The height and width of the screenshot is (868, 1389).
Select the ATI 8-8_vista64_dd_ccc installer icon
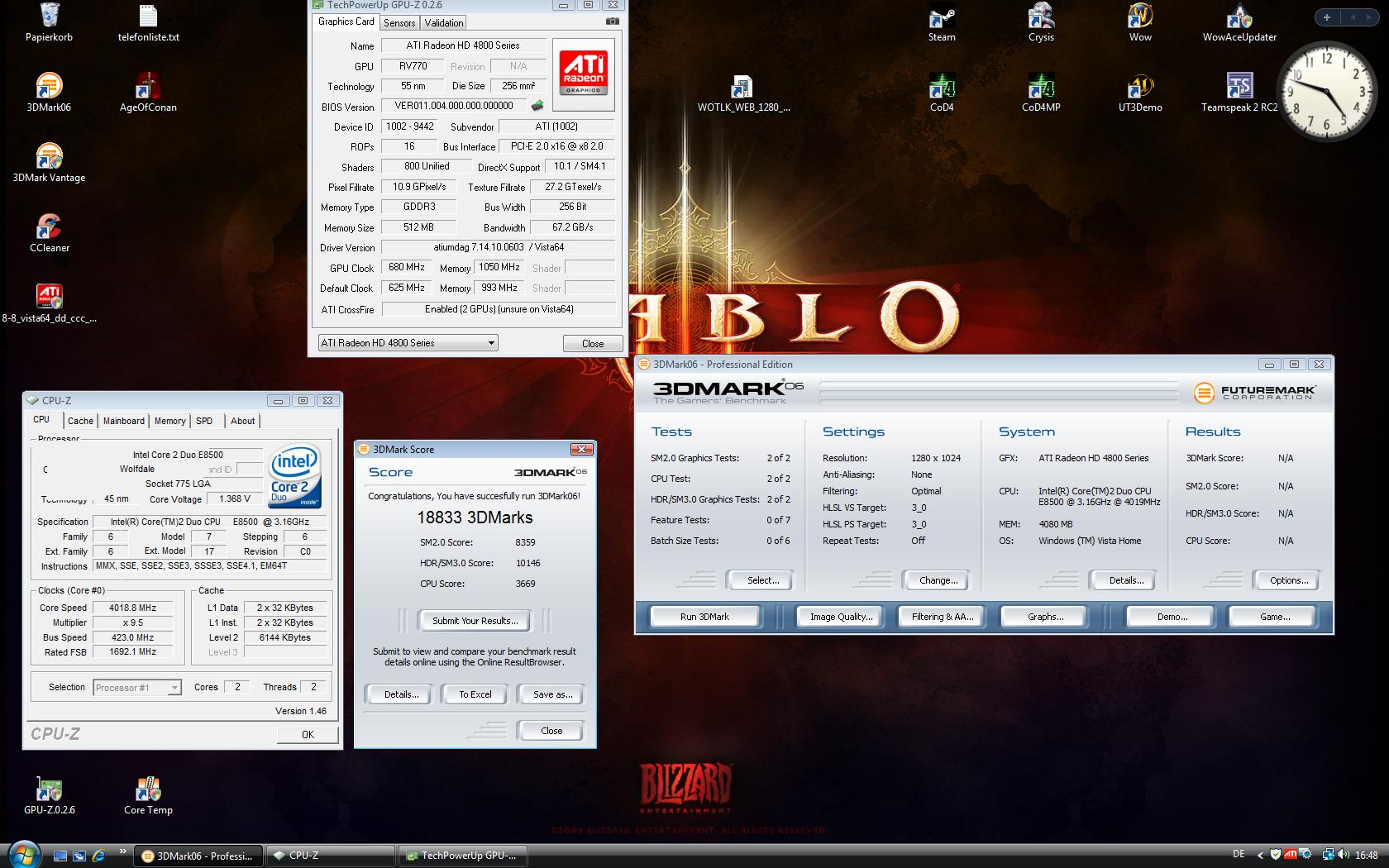click(49, 303)
